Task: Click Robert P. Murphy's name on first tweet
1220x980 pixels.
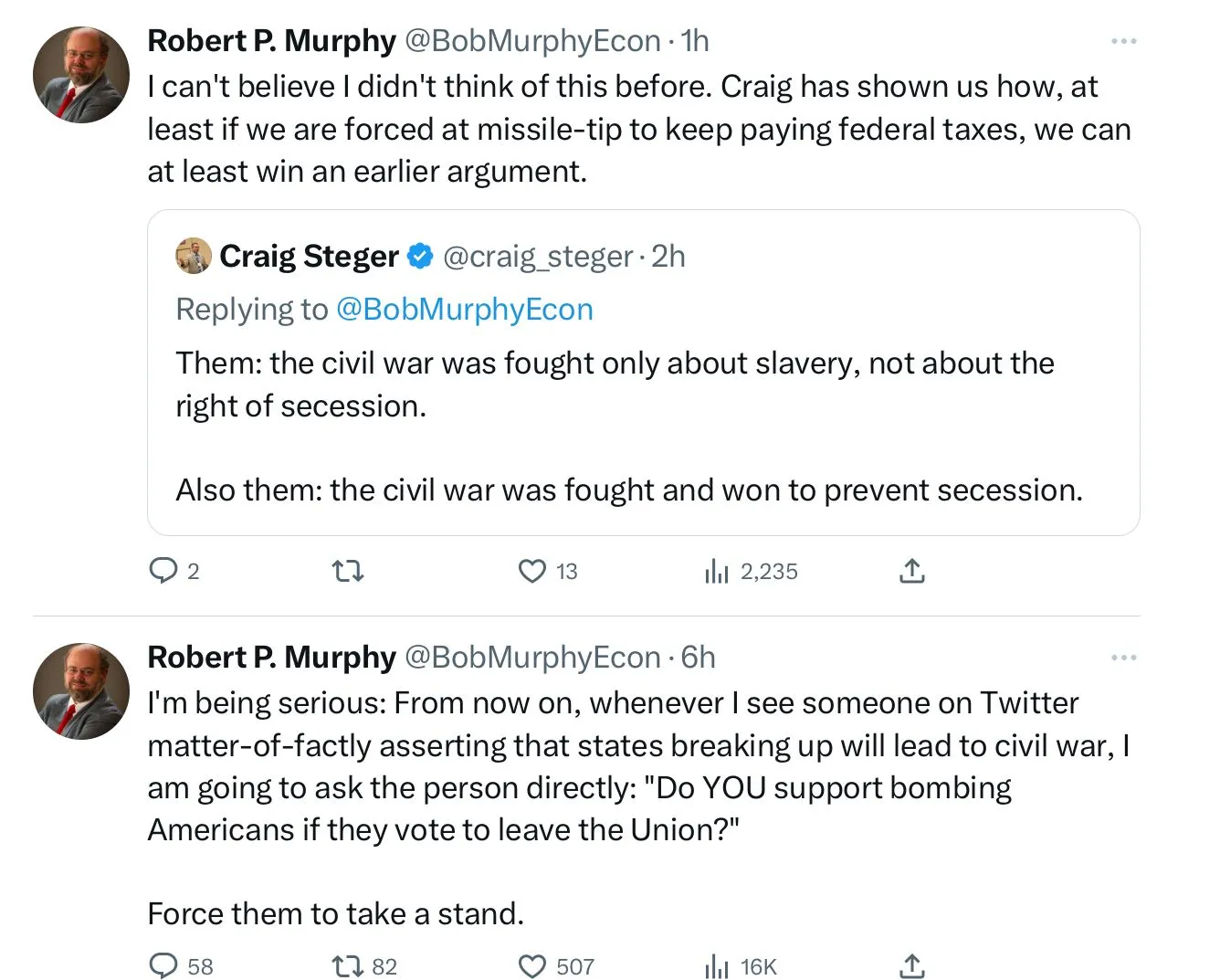Action: click(271, 41)
